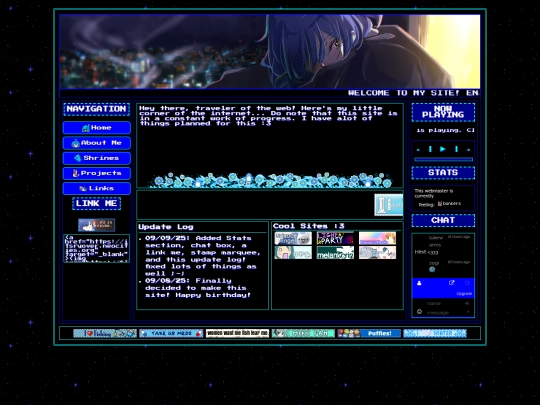
Task: Click the STATS header label
Action: [443, 173]
